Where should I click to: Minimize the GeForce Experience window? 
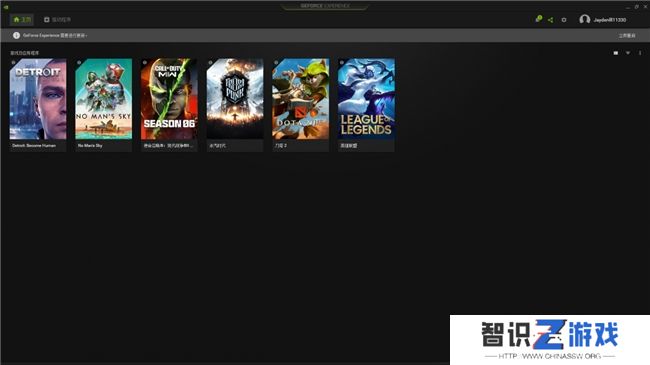coord(628,7)
